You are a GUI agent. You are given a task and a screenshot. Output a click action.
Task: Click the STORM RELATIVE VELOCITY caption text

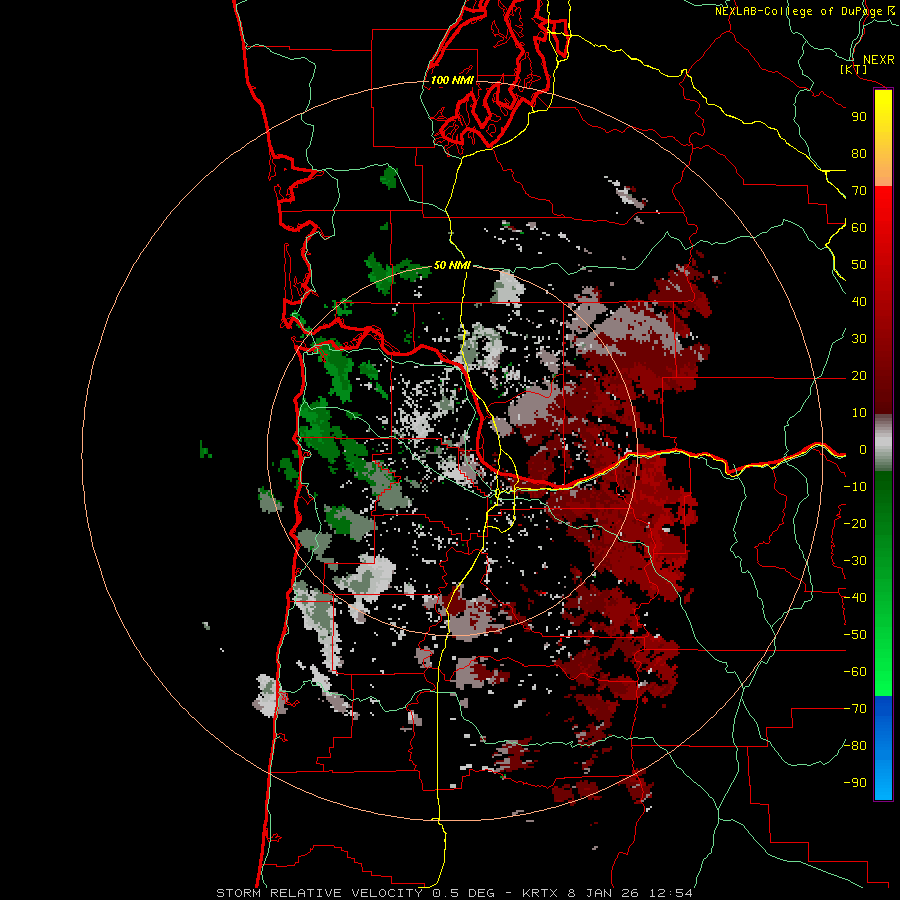(x=319, y=893)
